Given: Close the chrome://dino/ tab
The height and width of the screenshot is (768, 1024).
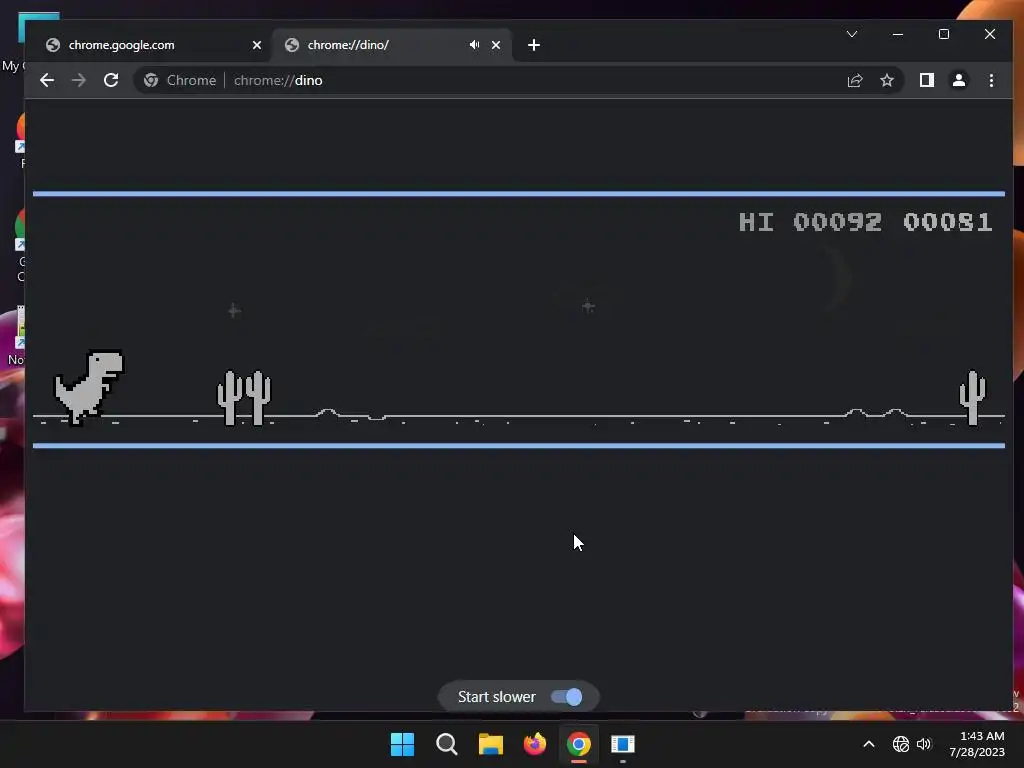Looking at the screenshot, I should click(x=496, y=45).
